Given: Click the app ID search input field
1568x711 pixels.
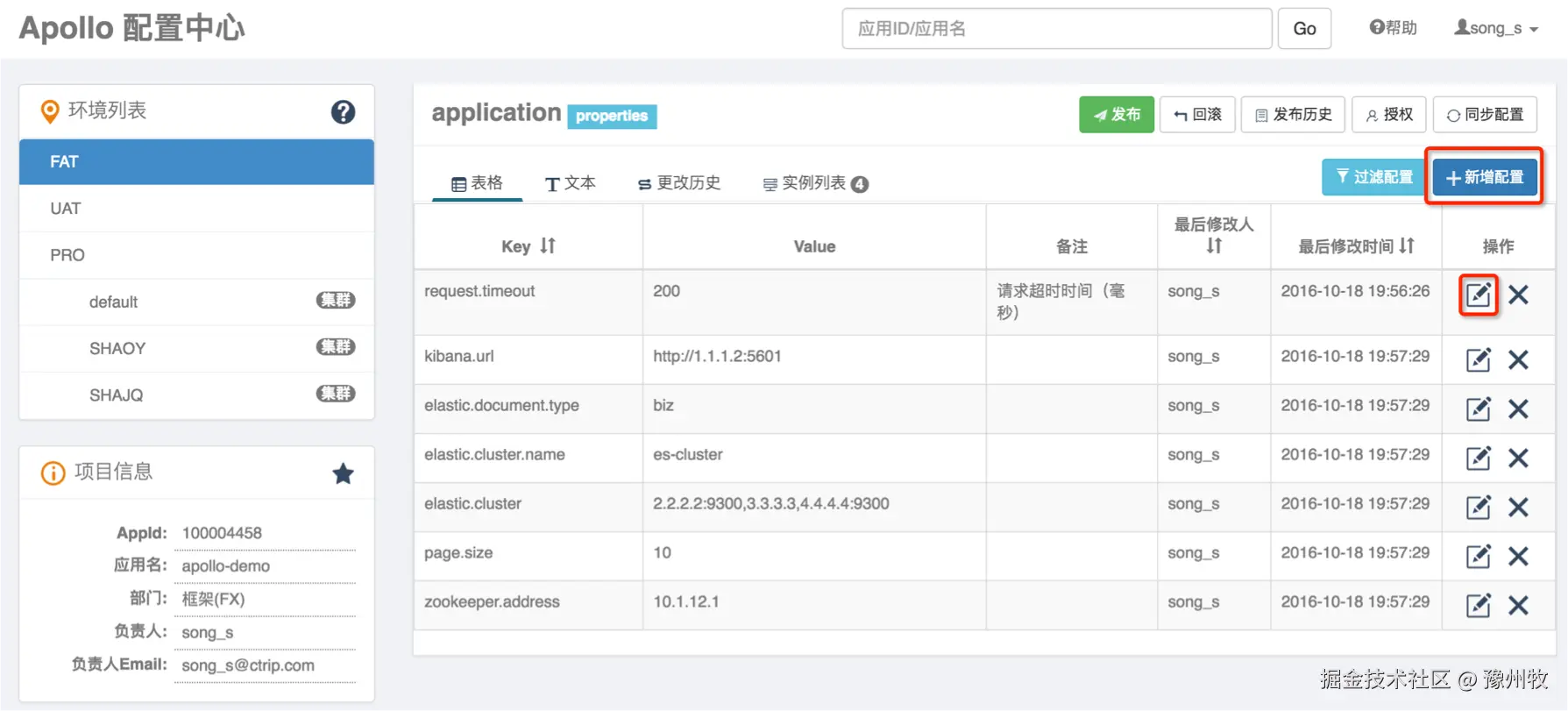Looking at the screenshot, I should 1056,29.
